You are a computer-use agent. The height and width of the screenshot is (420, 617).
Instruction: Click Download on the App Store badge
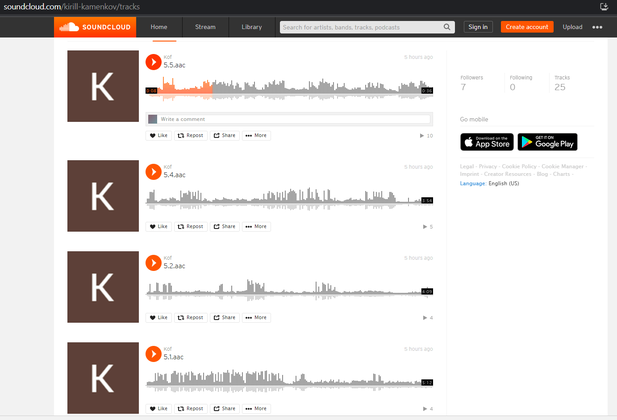point(487,142)
